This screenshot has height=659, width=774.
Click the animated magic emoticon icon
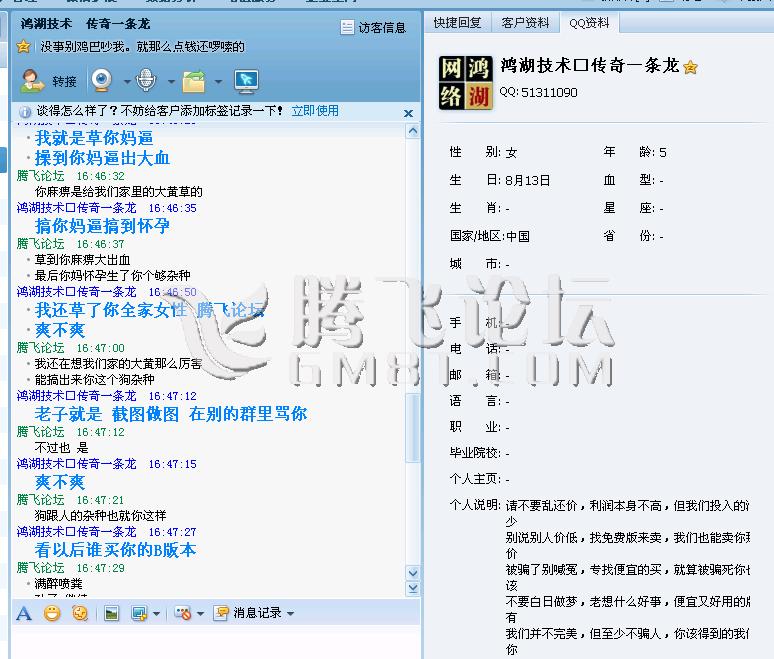(x=80, y=613)
